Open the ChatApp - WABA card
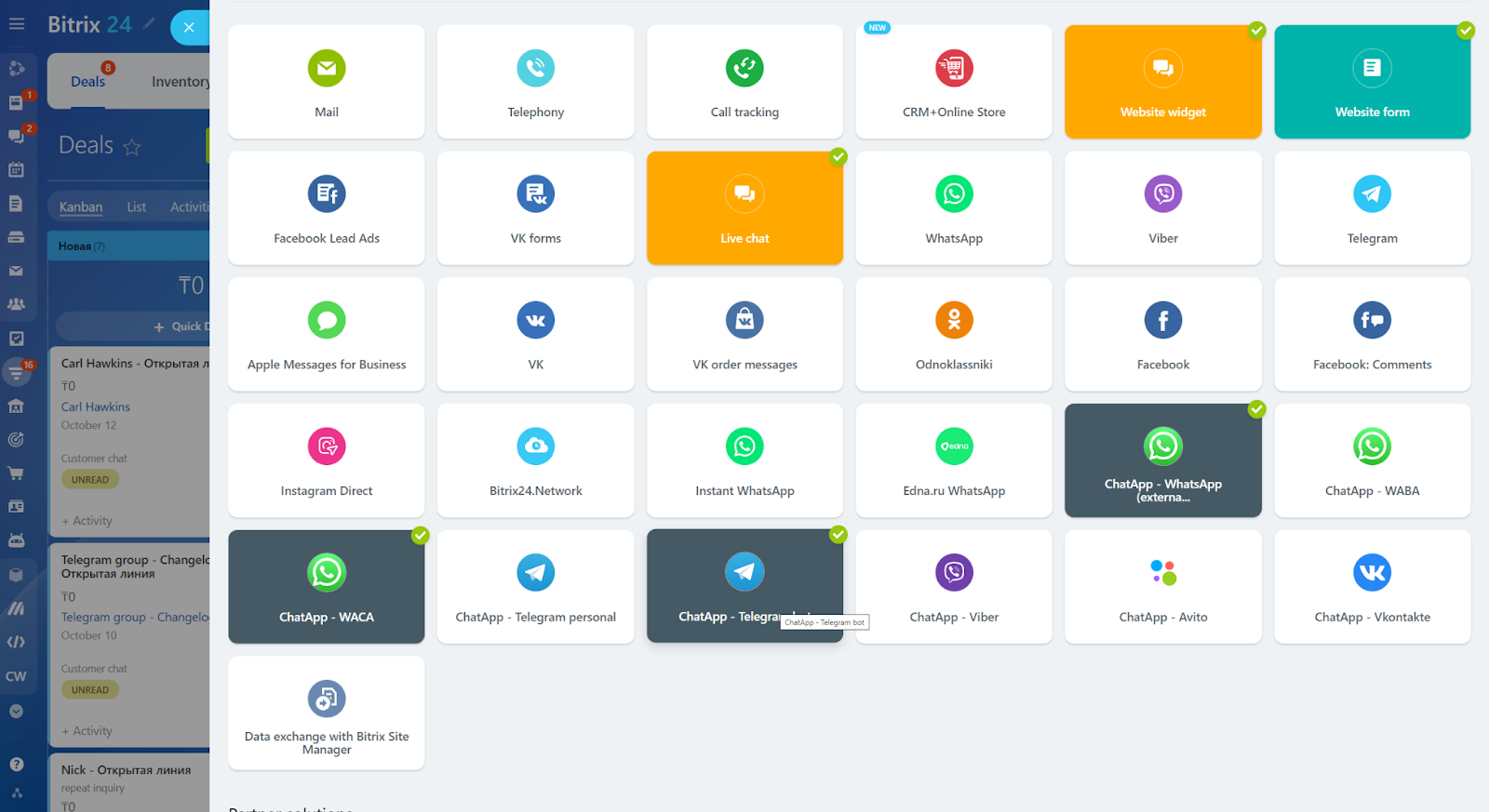1489x812 pixels. point(1373,460)
